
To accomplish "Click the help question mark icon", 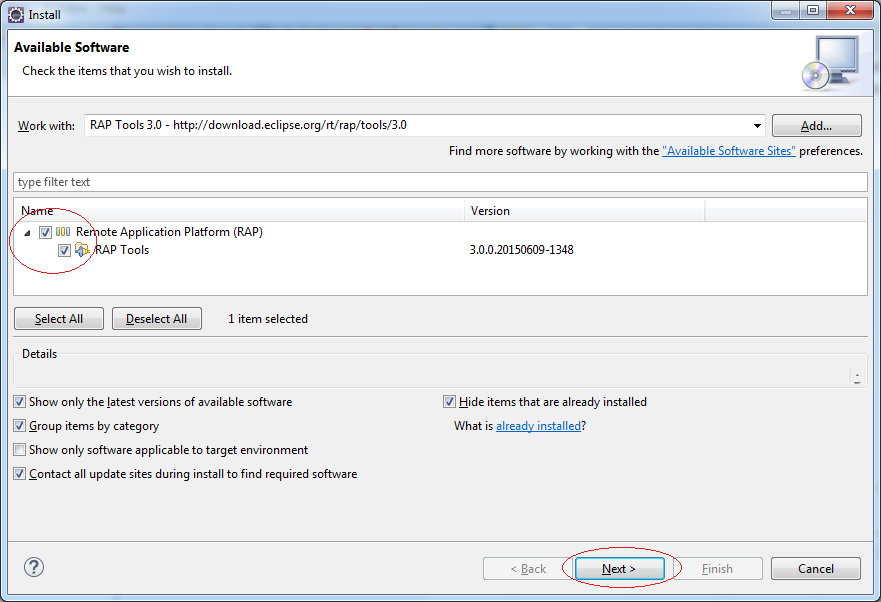I will tap(34, 567).
